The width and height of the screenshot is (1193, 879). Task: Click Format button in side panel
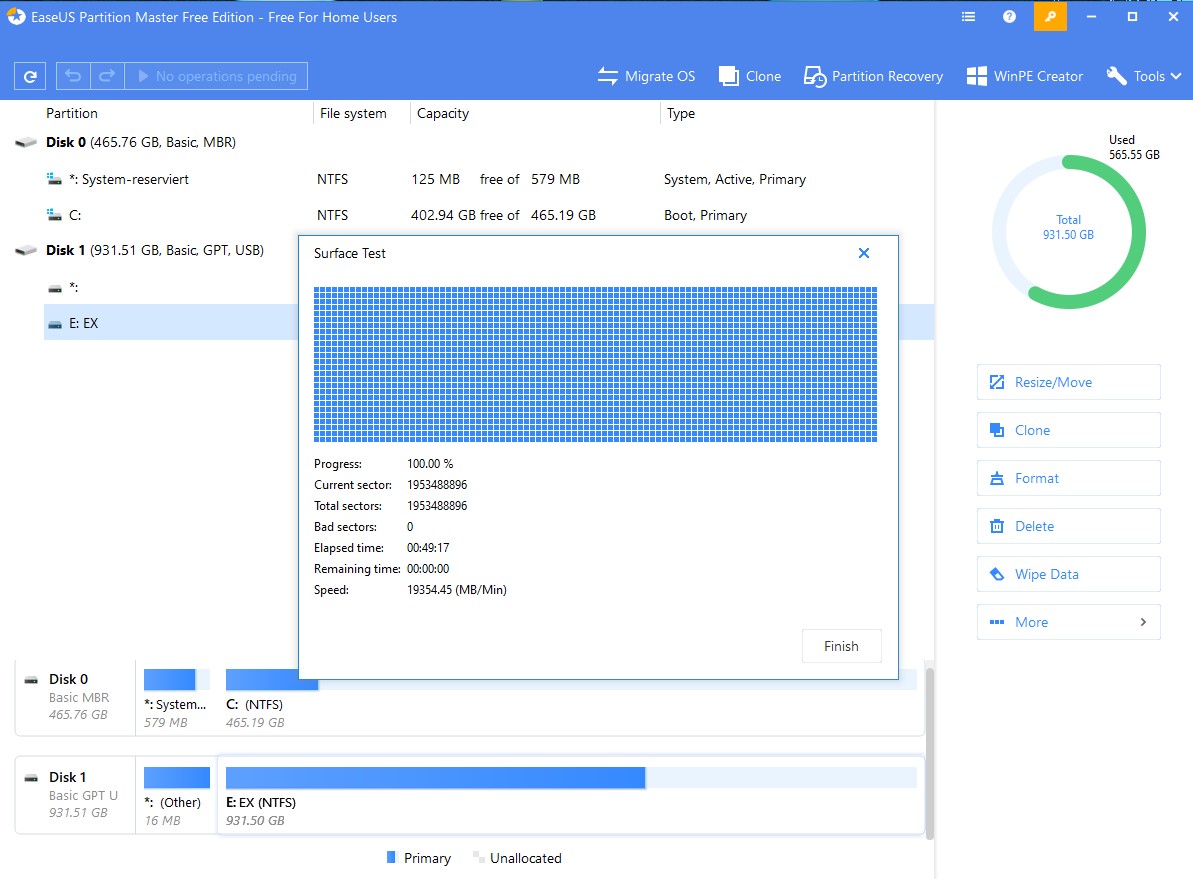tap(1068, 478)
